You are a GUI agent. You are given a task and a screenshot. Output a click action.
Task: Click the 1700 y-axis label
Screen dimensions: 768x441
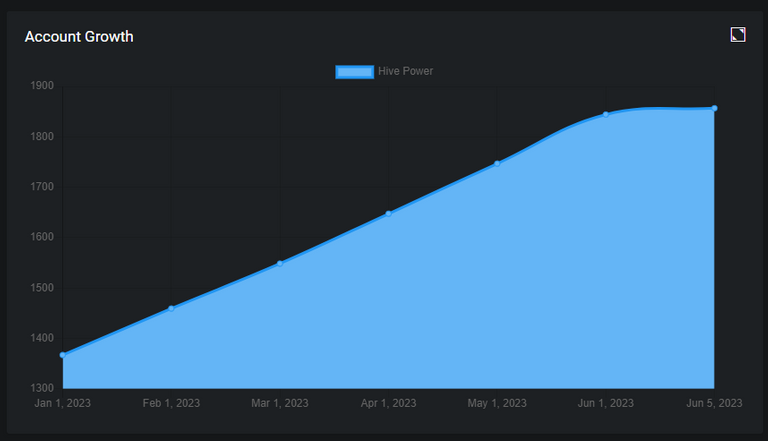(42, 187)
